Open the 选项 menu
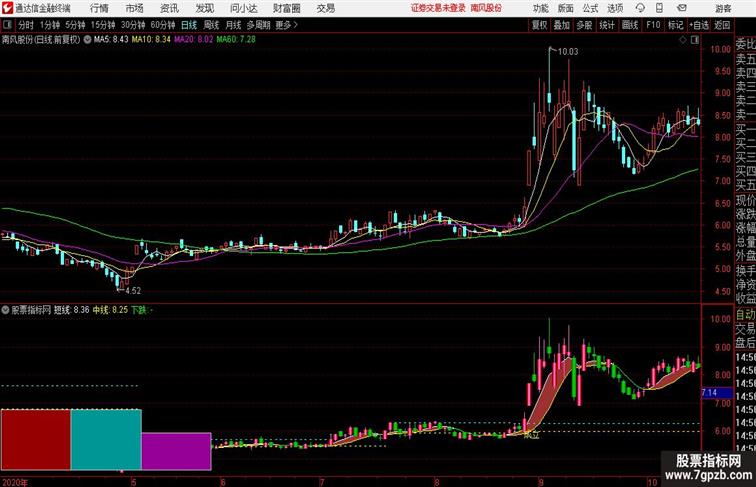 coord(615,8)
